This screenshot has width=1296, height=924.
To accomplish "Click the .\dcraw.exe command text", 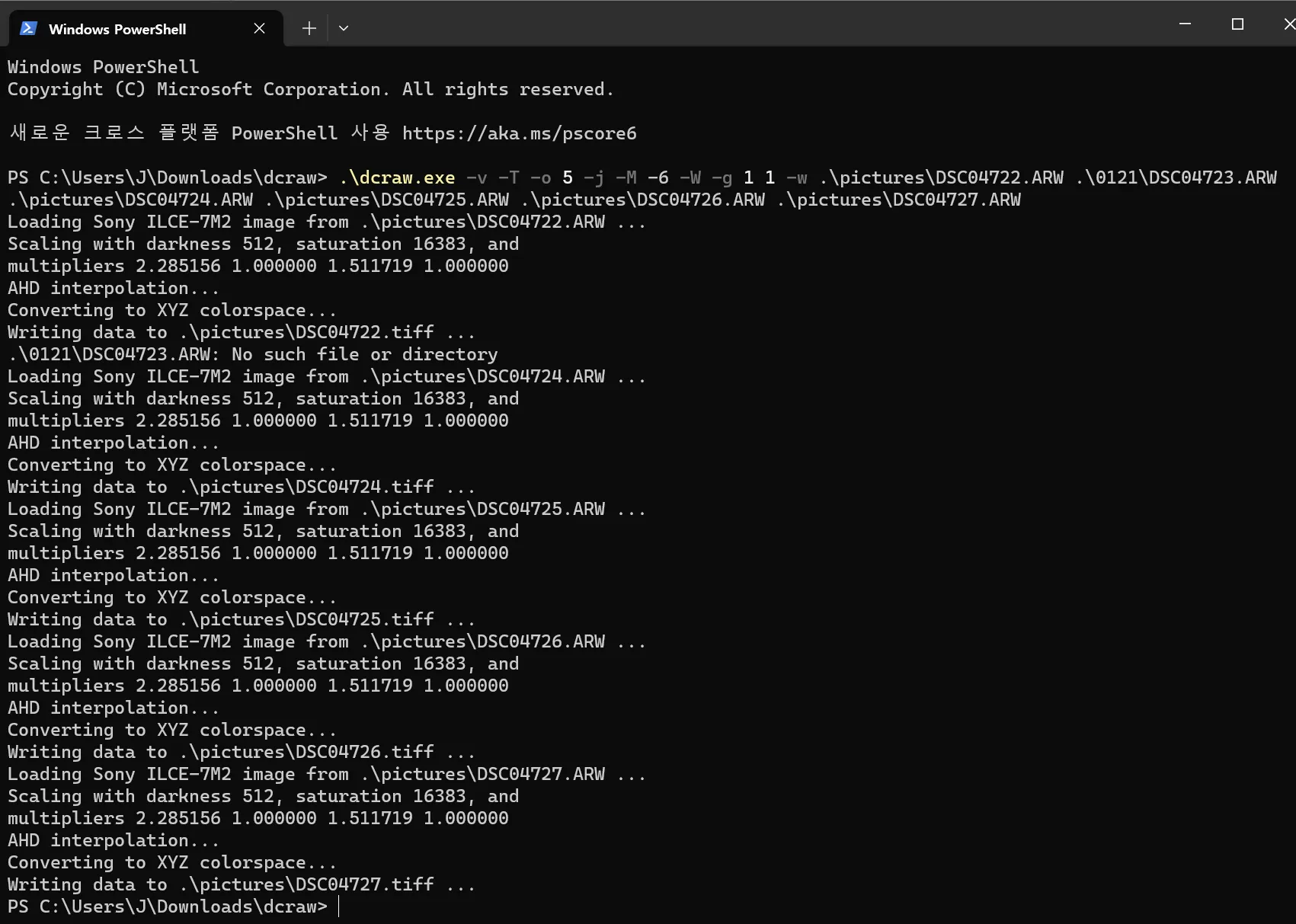I will (397, 177).
